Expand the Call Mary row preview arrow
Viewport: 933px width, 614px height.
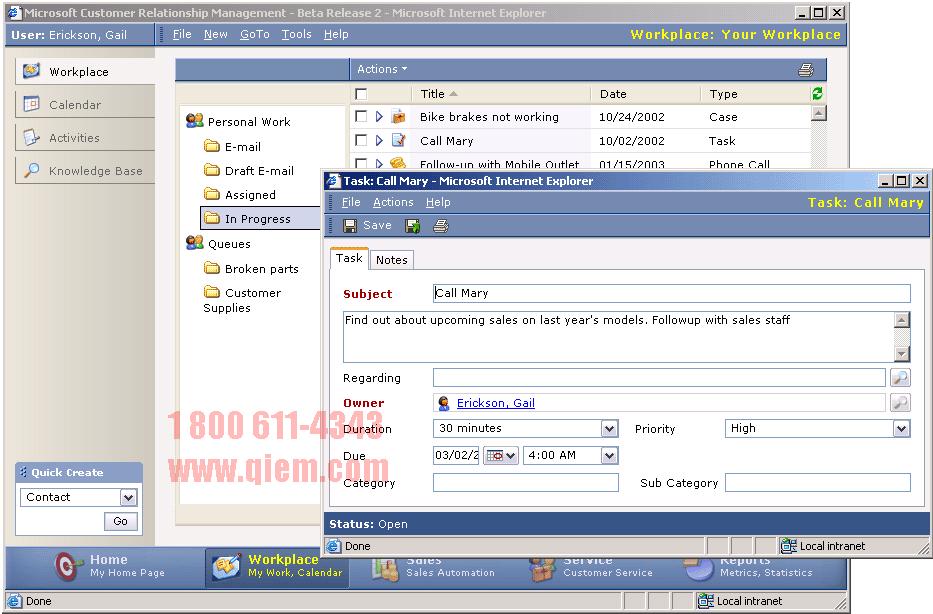[x=379, y=140]
